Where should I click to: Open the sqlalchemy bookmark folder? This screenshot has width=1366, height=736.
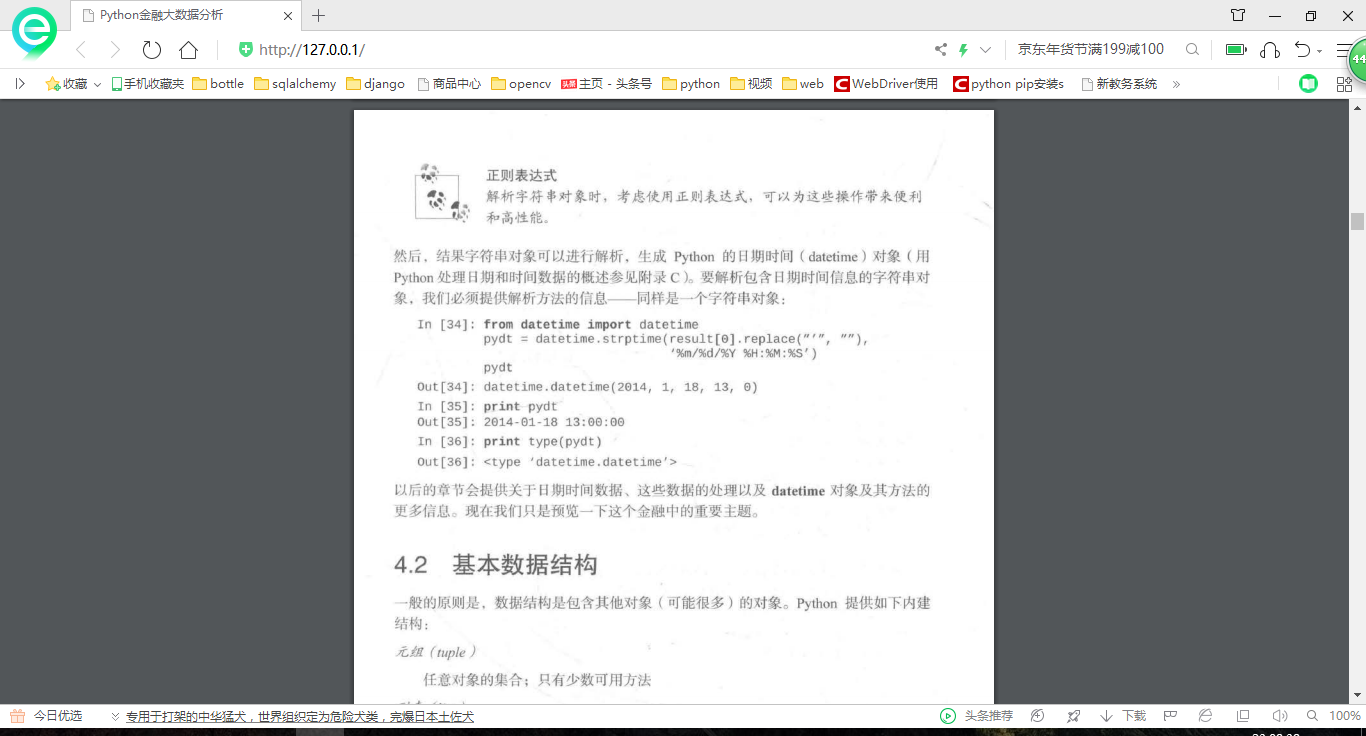click(295, 84)
